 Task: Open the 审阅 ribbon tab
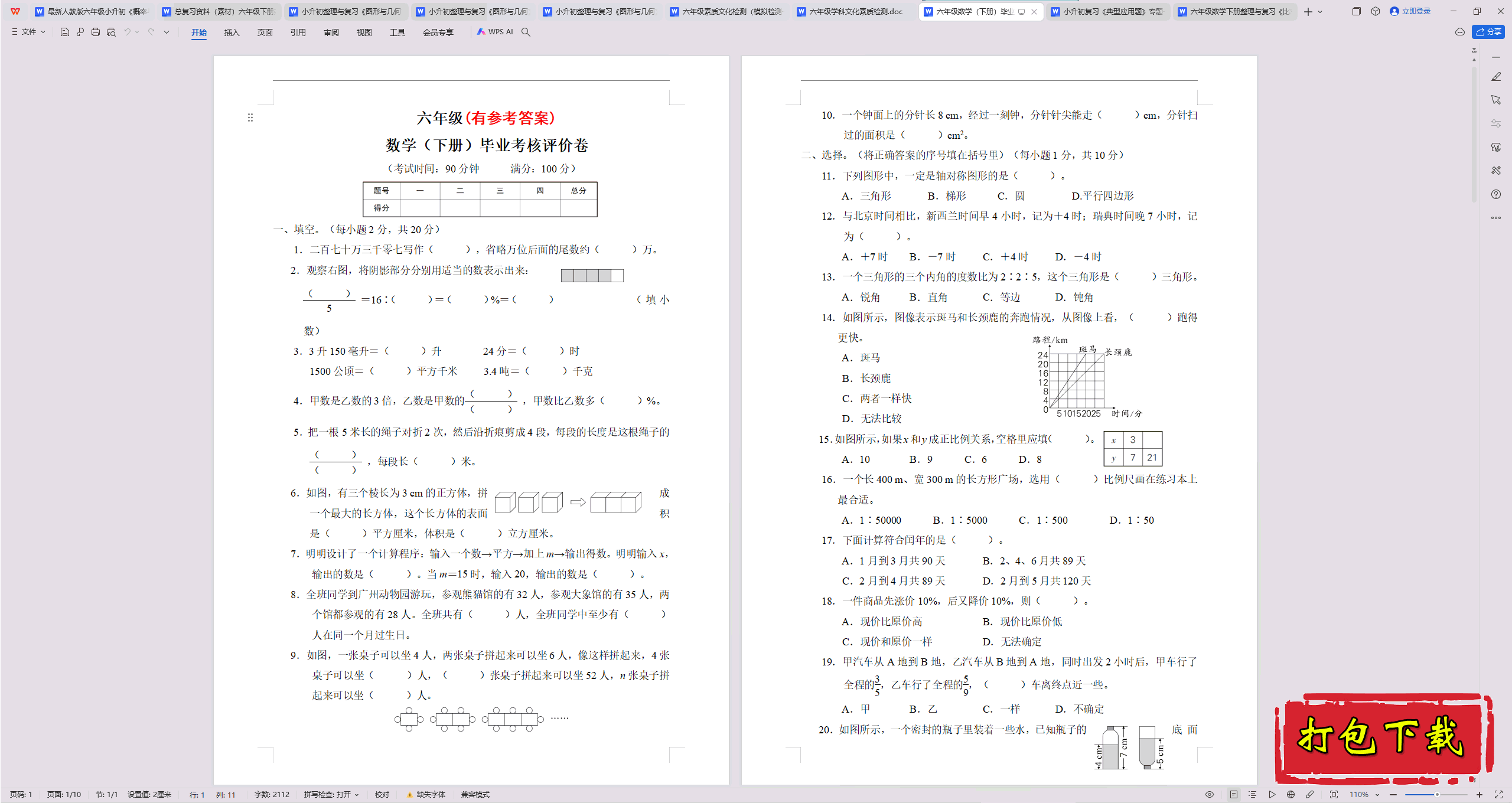click(x=331, y=32)
